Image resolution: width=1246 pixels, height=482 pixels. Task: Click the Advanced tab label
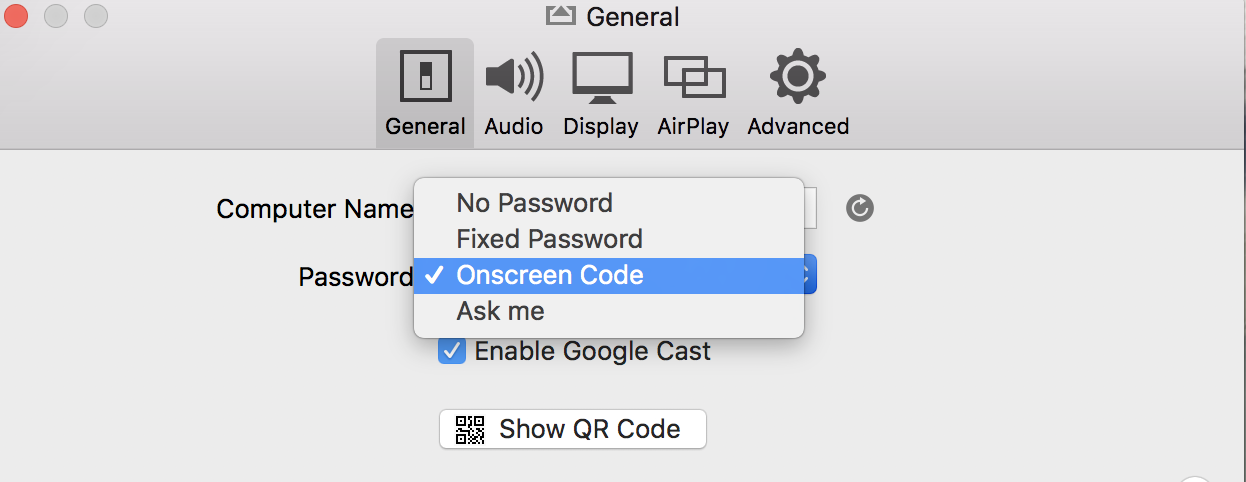point(797,126)
